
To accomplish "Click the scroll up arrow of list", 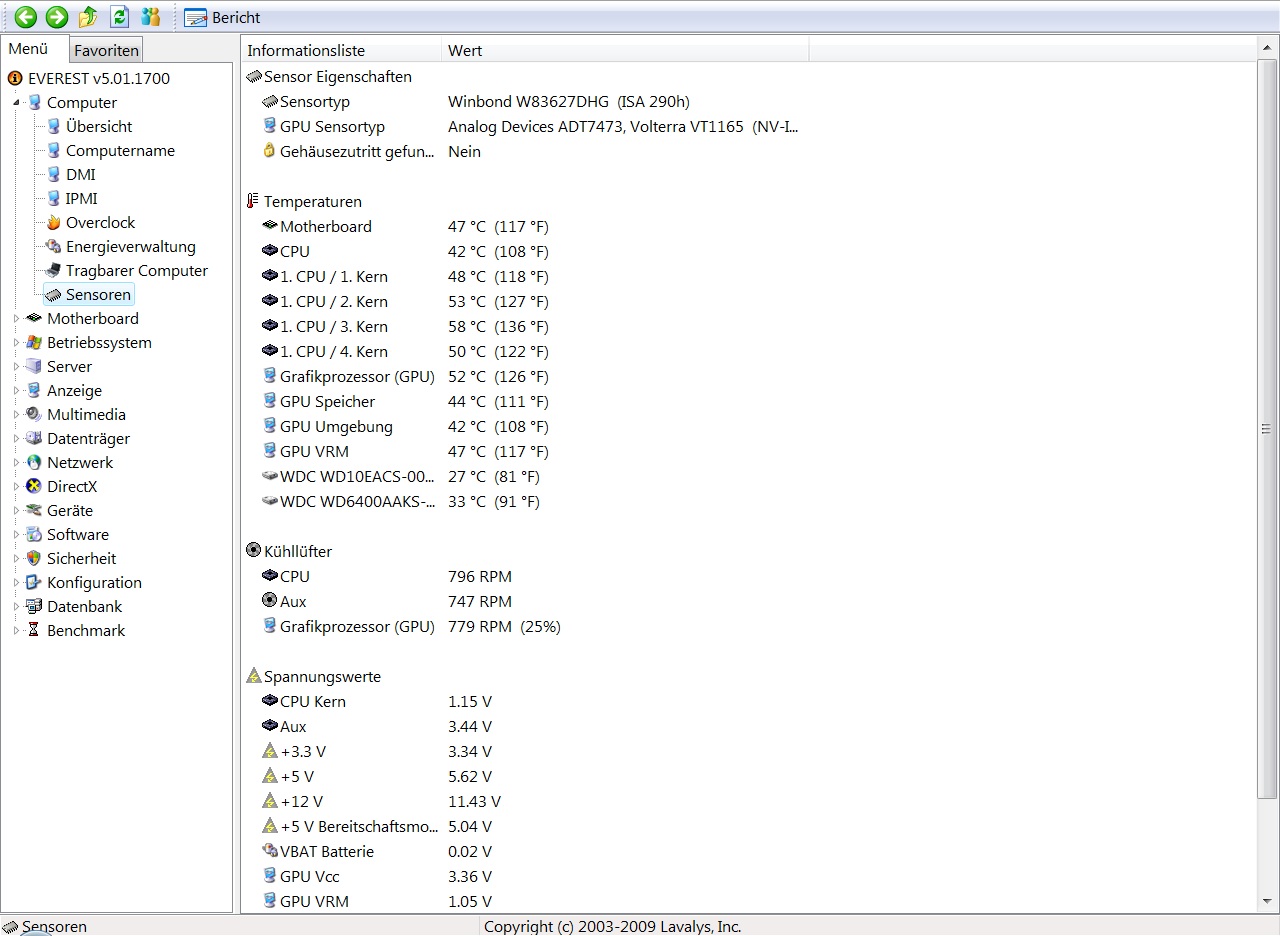I will 1267,49.
